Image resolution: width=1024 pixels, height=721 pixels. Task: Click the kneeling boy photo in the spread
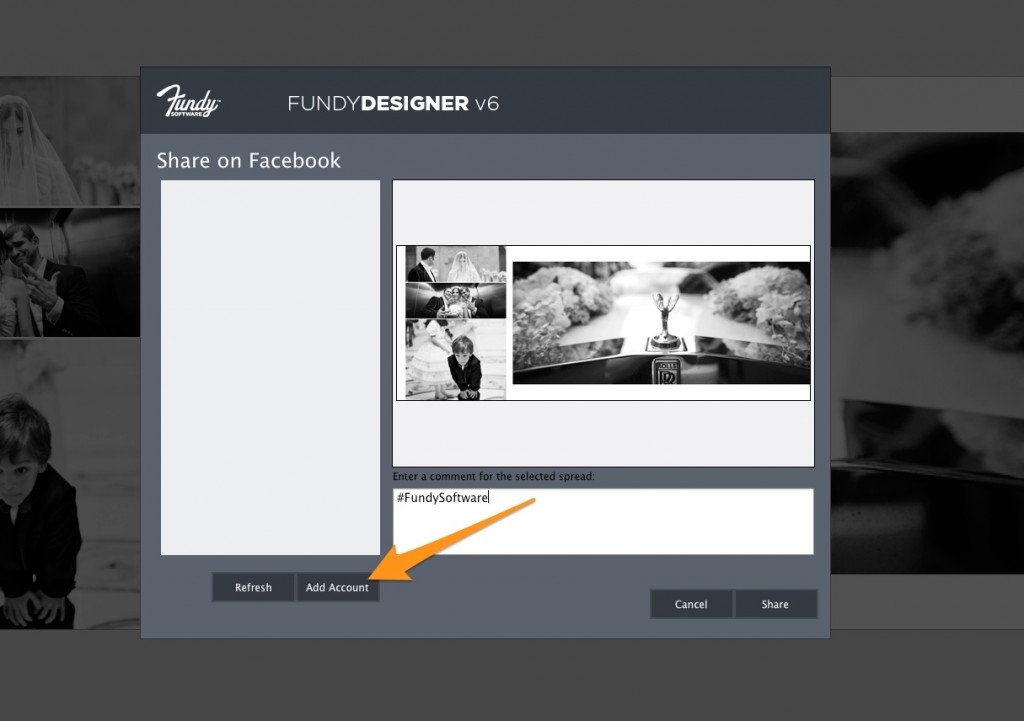456,359
